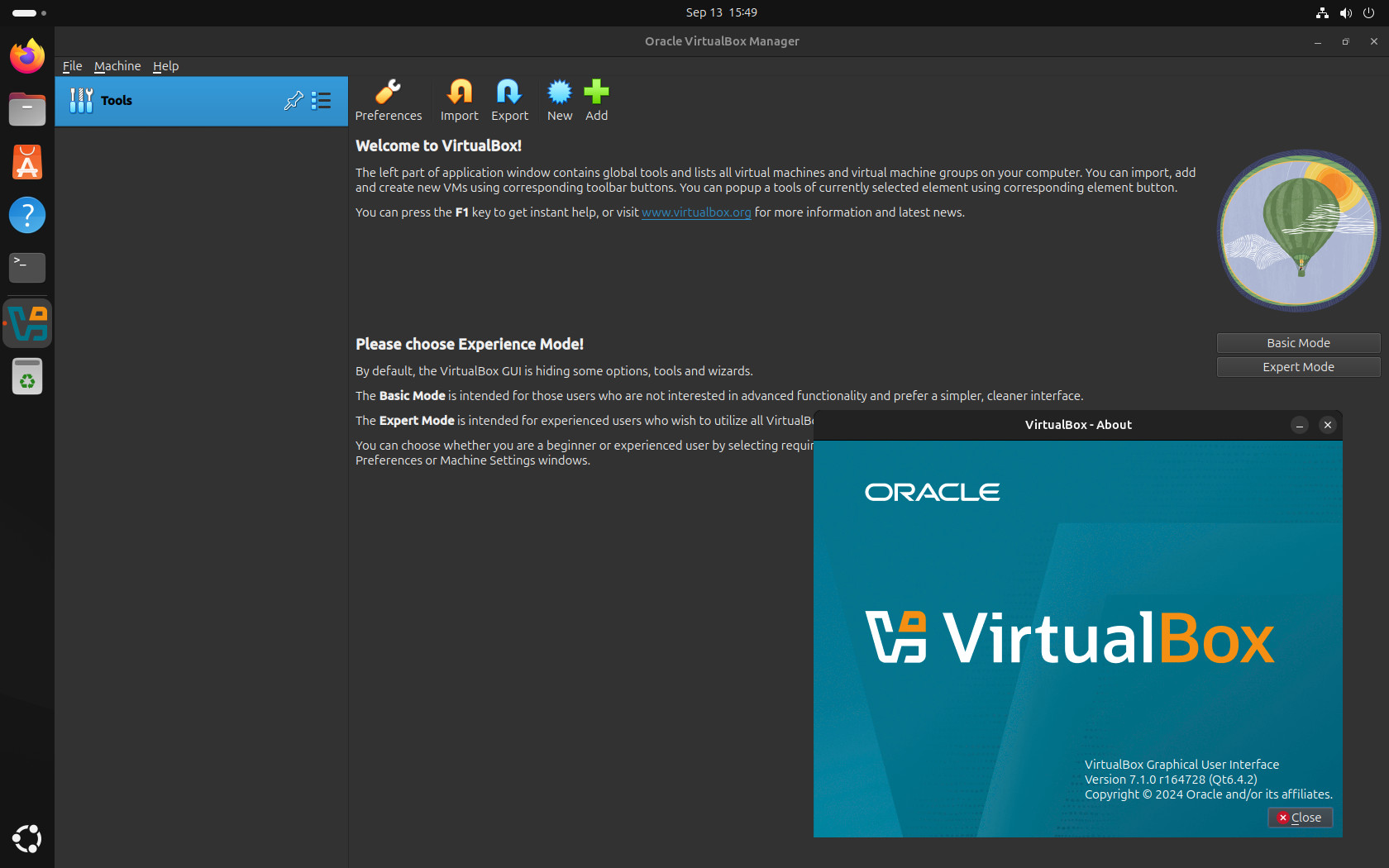Click the network status icon in top bar
Screen dimensions: 1389x868
point(1322,12)
